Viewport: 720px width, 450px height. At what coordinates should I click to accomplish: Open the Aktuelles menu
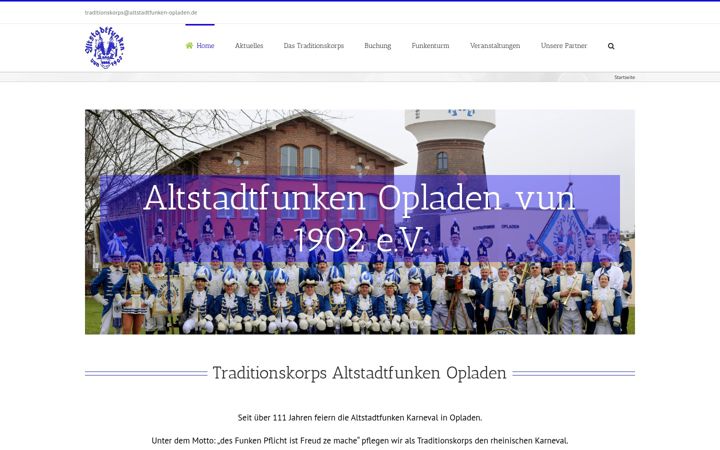[x=249, y=45]
